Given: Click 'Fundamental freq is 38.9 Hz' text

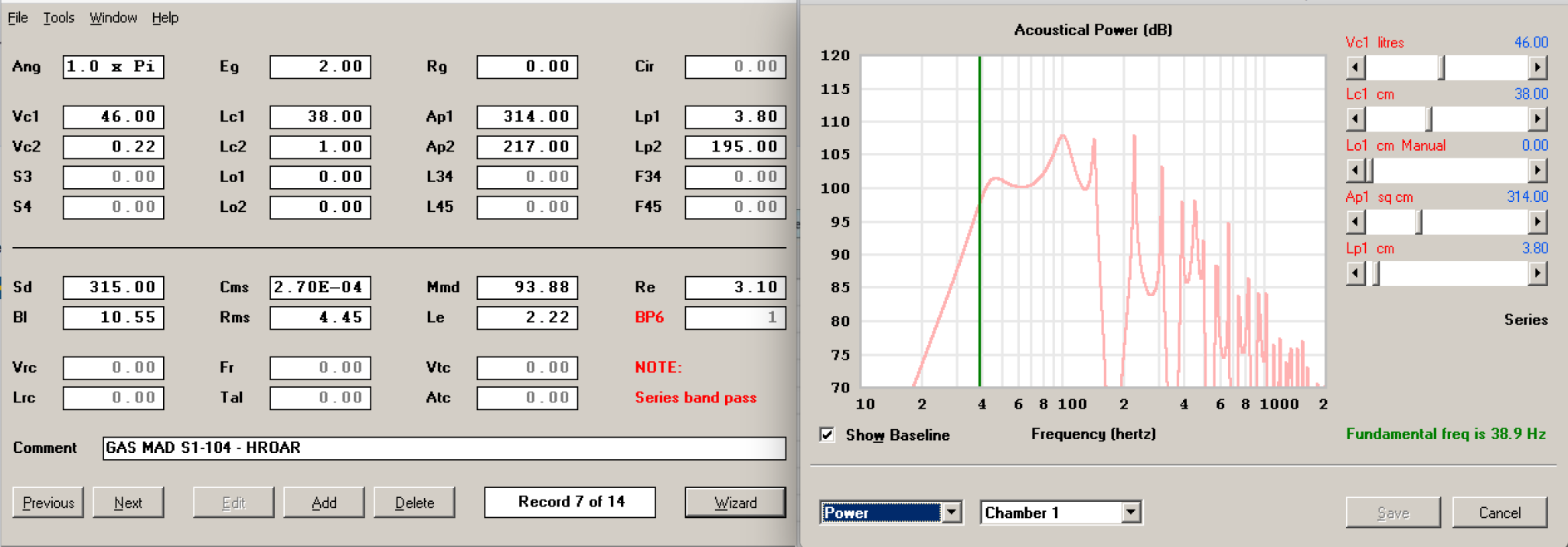Looking at the screenshot, I should (1445, 434).
